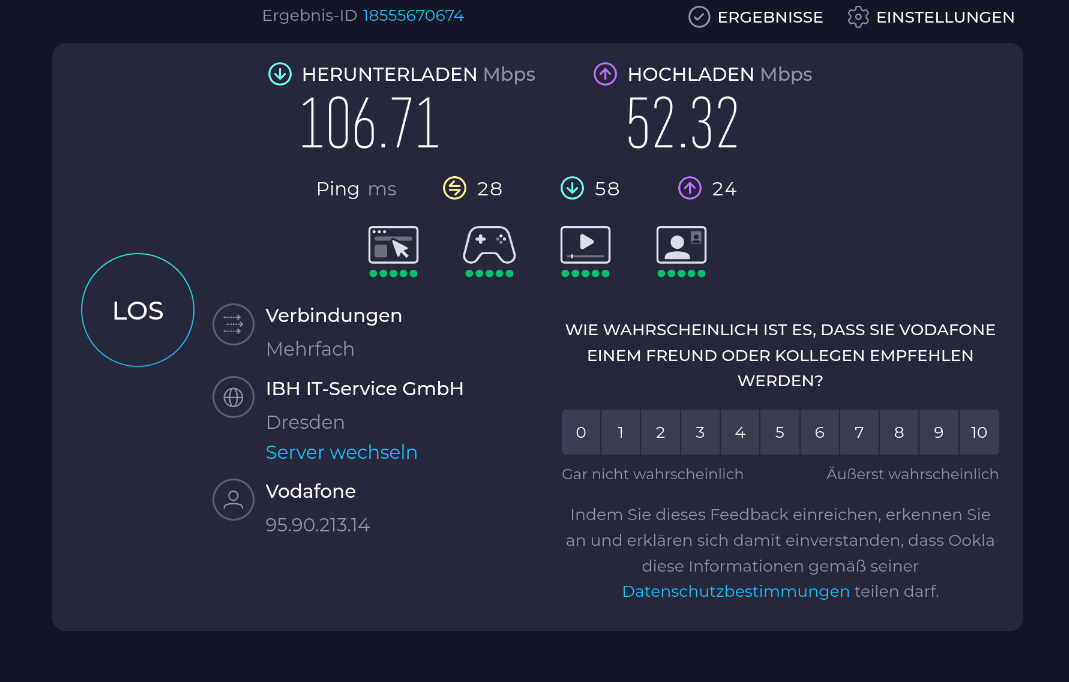Open the ERGEBNISSE results menu

tap(756, 17)
